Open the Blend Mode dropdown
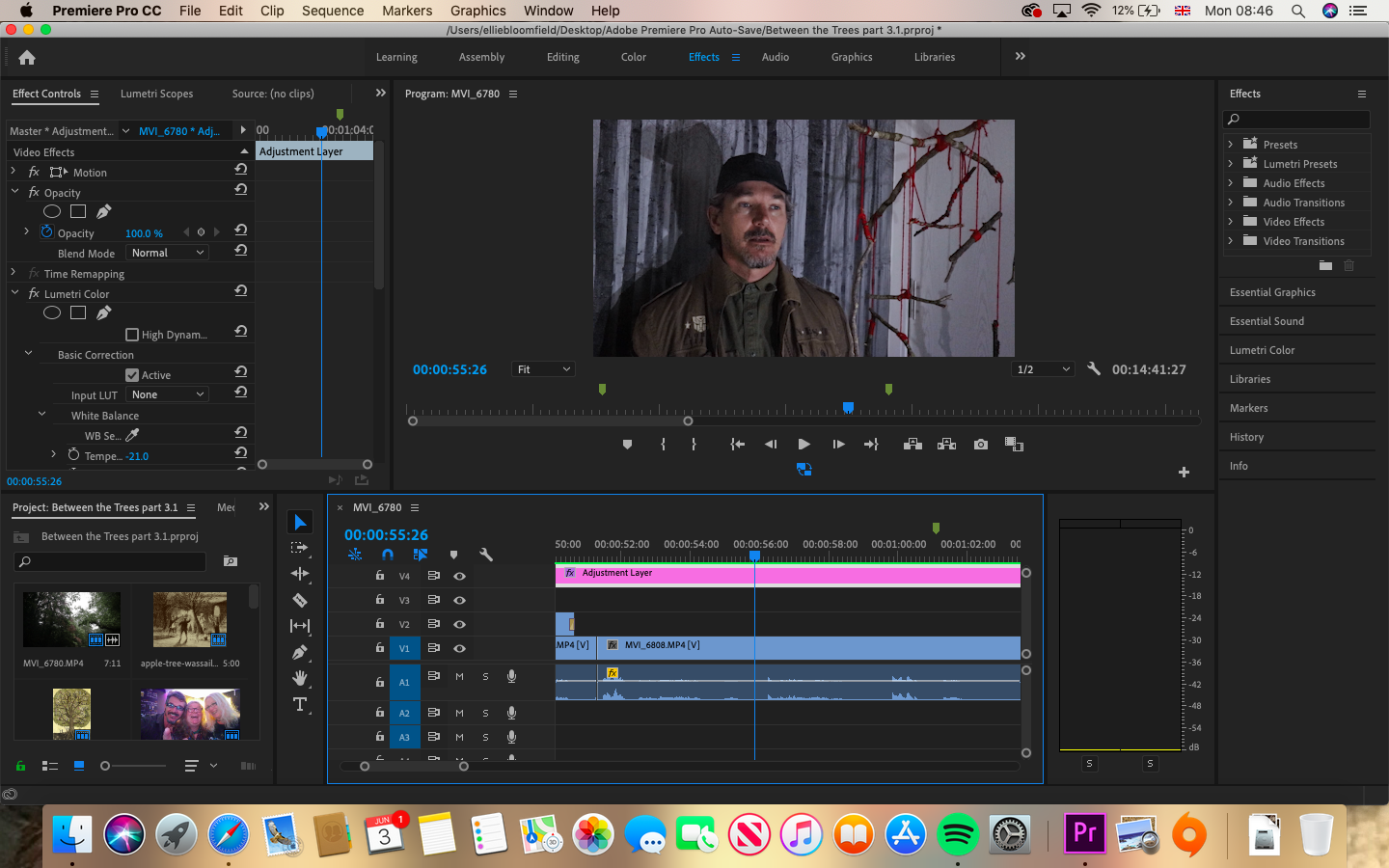 (x=168, y=253)
